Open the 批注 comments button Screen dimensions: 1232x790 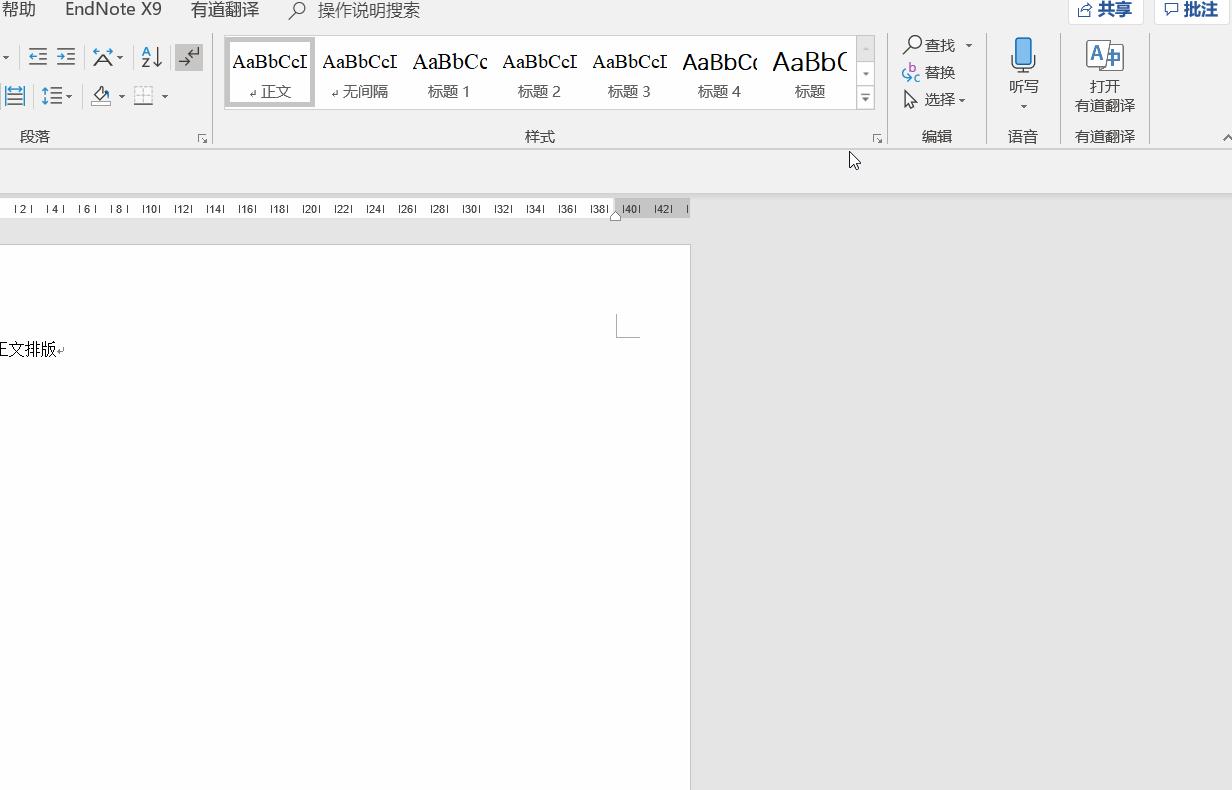[x=1192, y=10]
